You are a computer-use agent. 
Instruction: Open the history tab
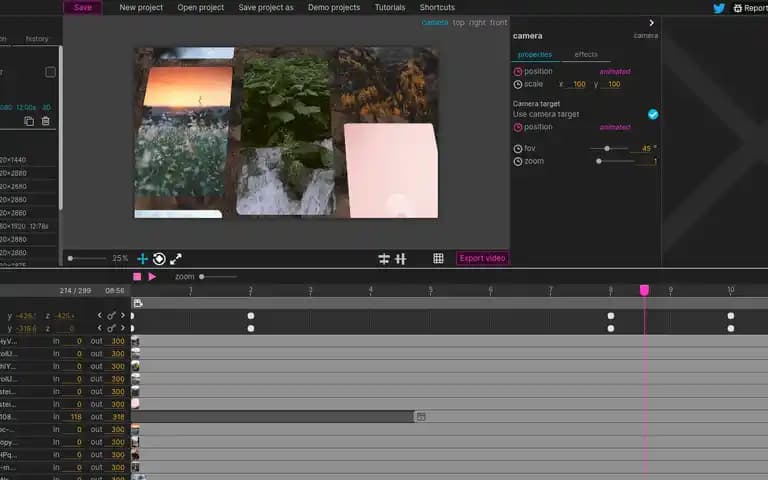coord(37,39)
